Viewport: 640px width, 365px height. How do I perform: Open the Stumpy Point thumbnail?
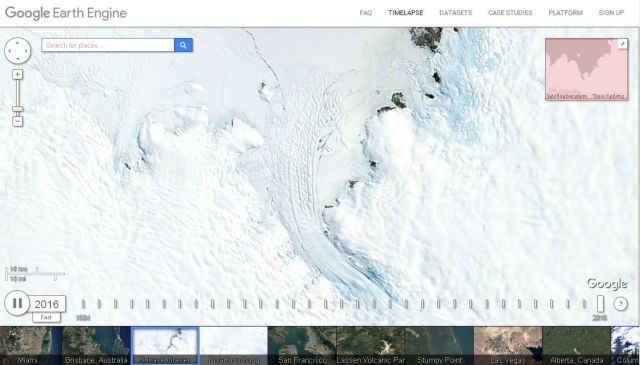pyautogui.click(x=439, y=345)
